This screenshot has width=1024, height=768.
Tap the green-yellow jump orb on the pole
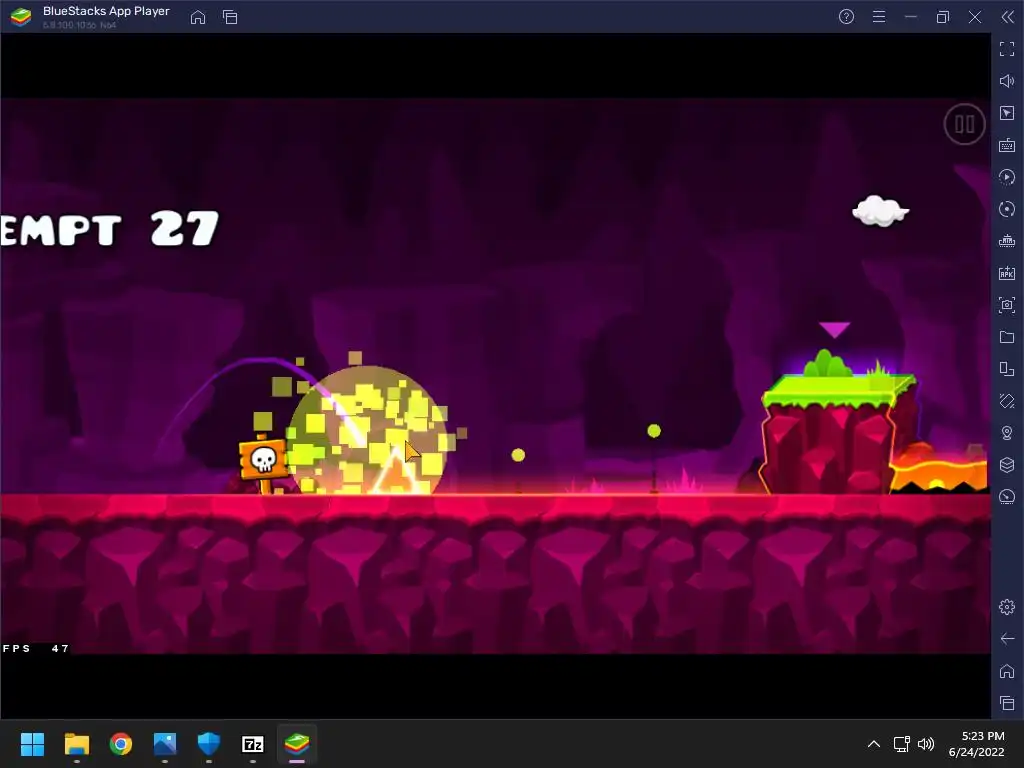pos(654,431)
